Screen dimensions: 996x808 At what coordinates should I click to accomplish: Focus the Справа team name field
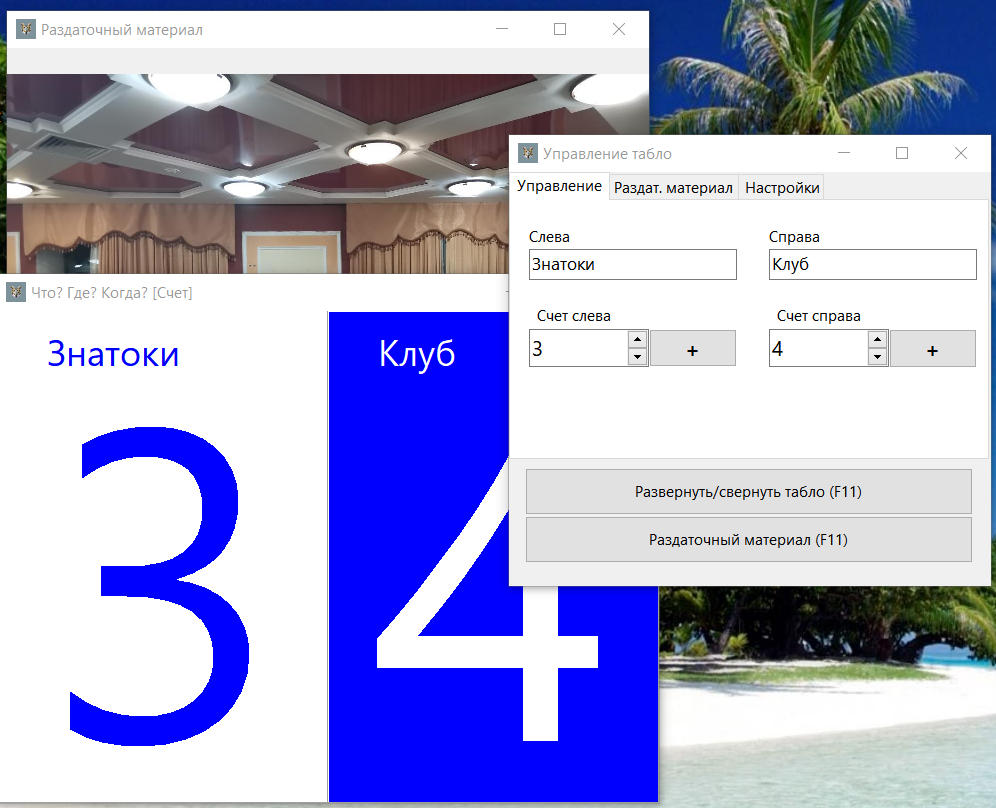point(872,265)
